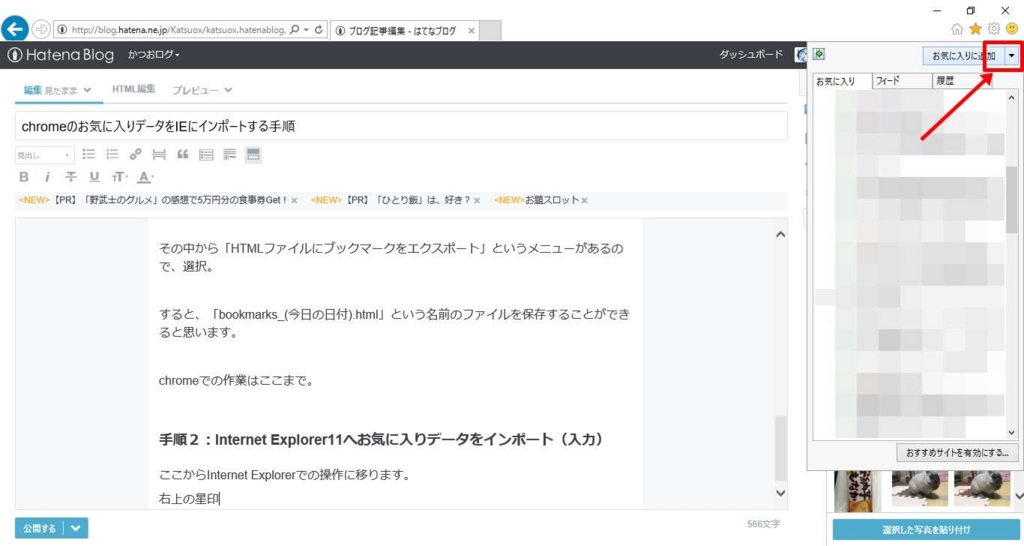Click the おすすめサイトを有効にする button
Screen dimensions: 1024x546
coord(957,452)
